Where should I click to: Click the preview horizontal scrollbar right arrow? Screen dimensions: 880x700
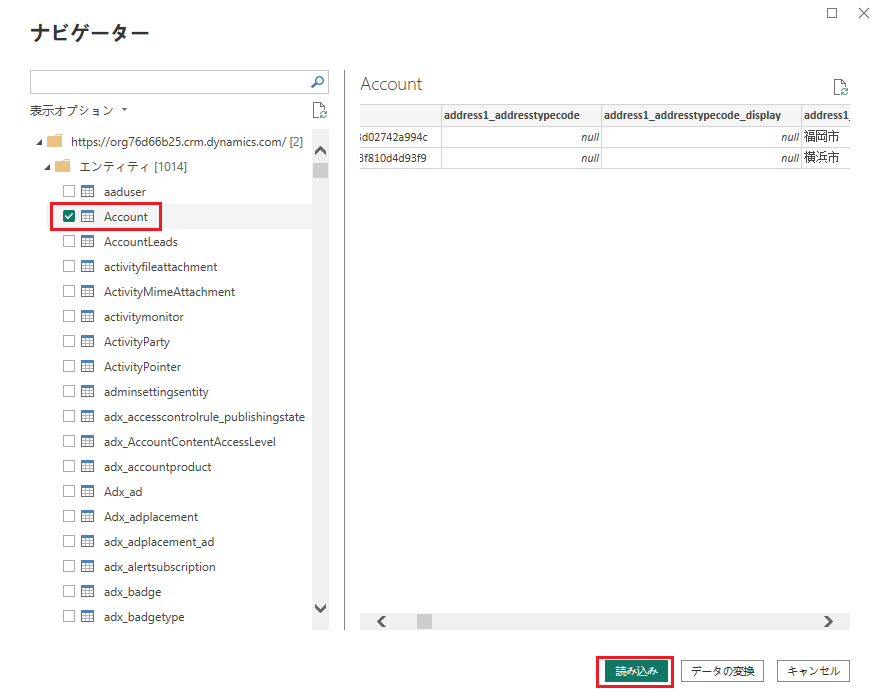point(827,621)
